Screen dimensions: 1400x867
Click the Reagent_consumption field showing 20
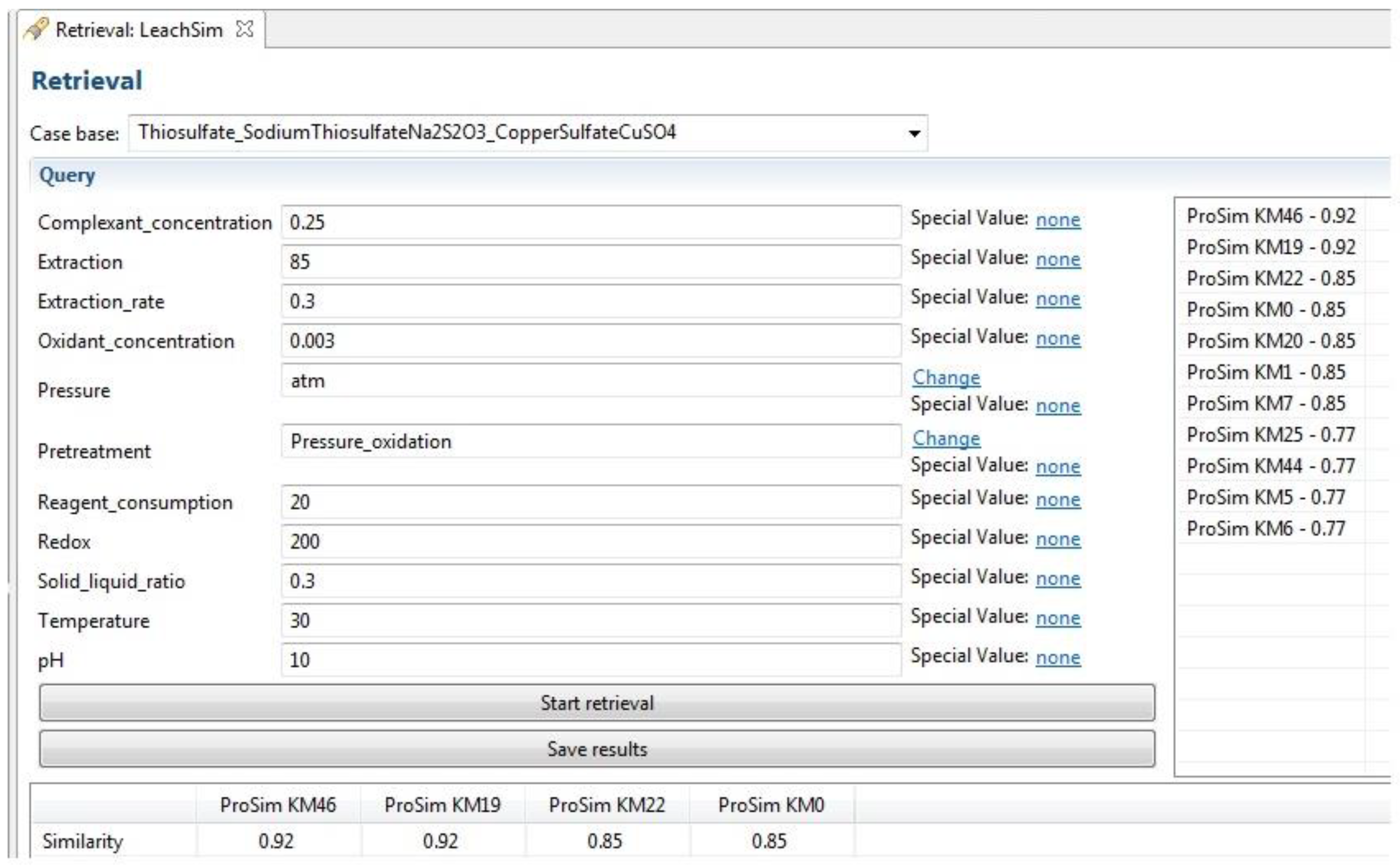590,502
